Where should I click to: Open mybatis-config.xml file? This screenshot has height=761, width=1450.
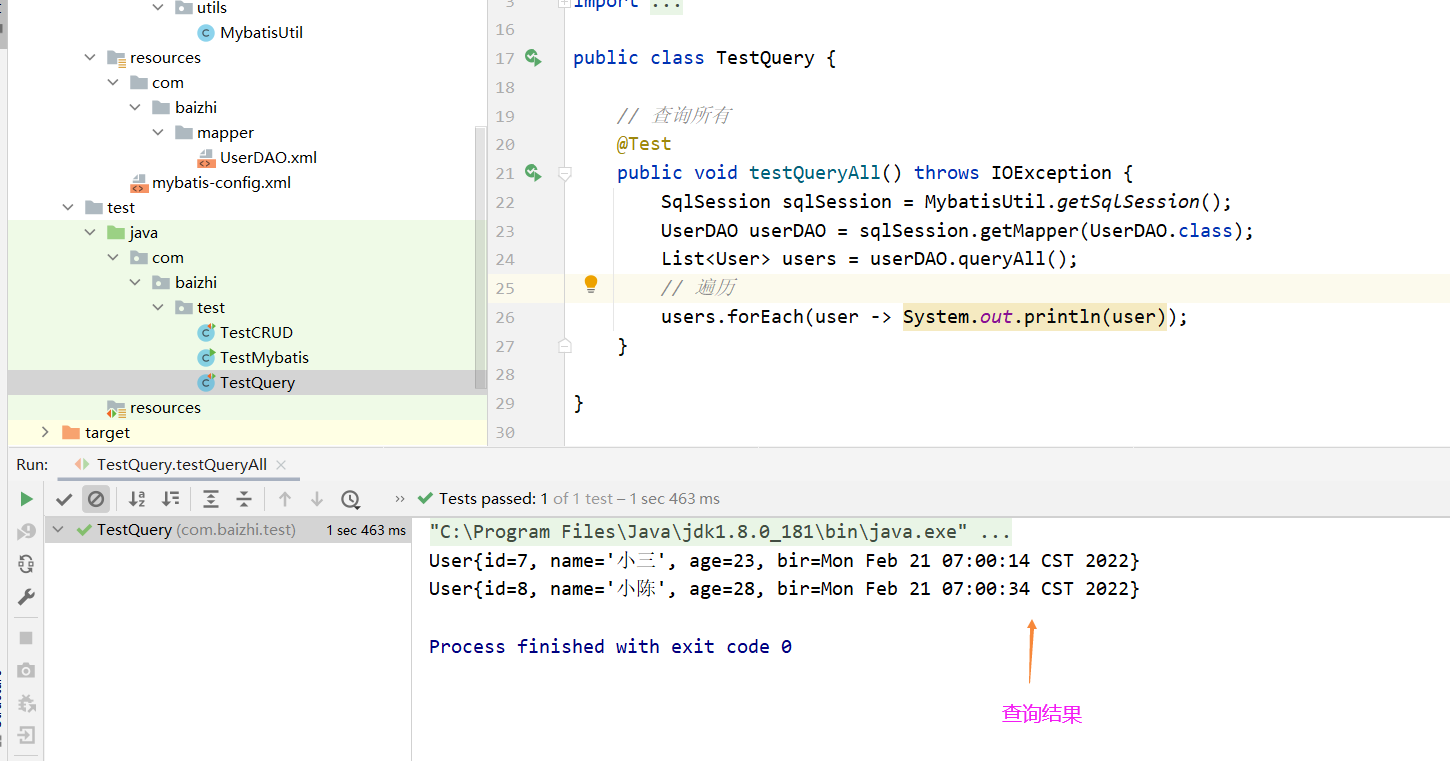[x=221, y=183]
